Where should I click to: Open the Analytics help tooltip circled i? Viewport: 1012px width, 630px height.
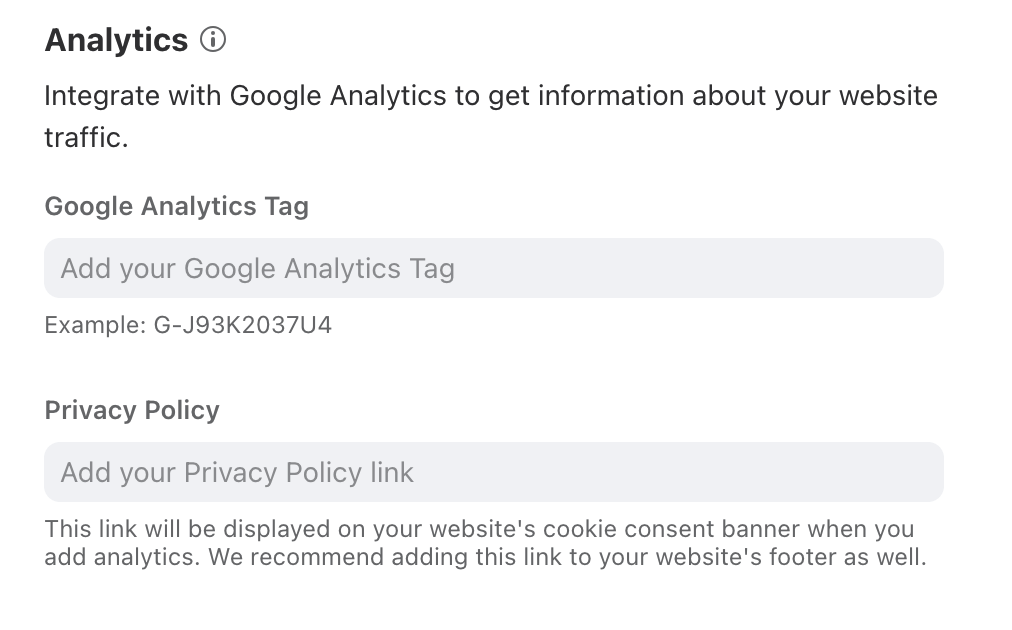(x=213, y=39)
